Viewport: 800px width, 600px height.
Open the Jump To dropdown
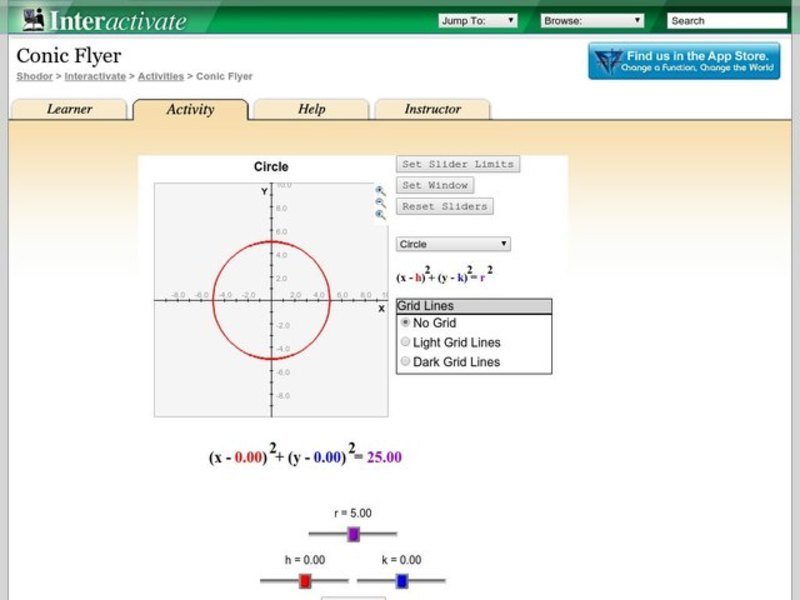pyautogui.click(x=477, y=18)
